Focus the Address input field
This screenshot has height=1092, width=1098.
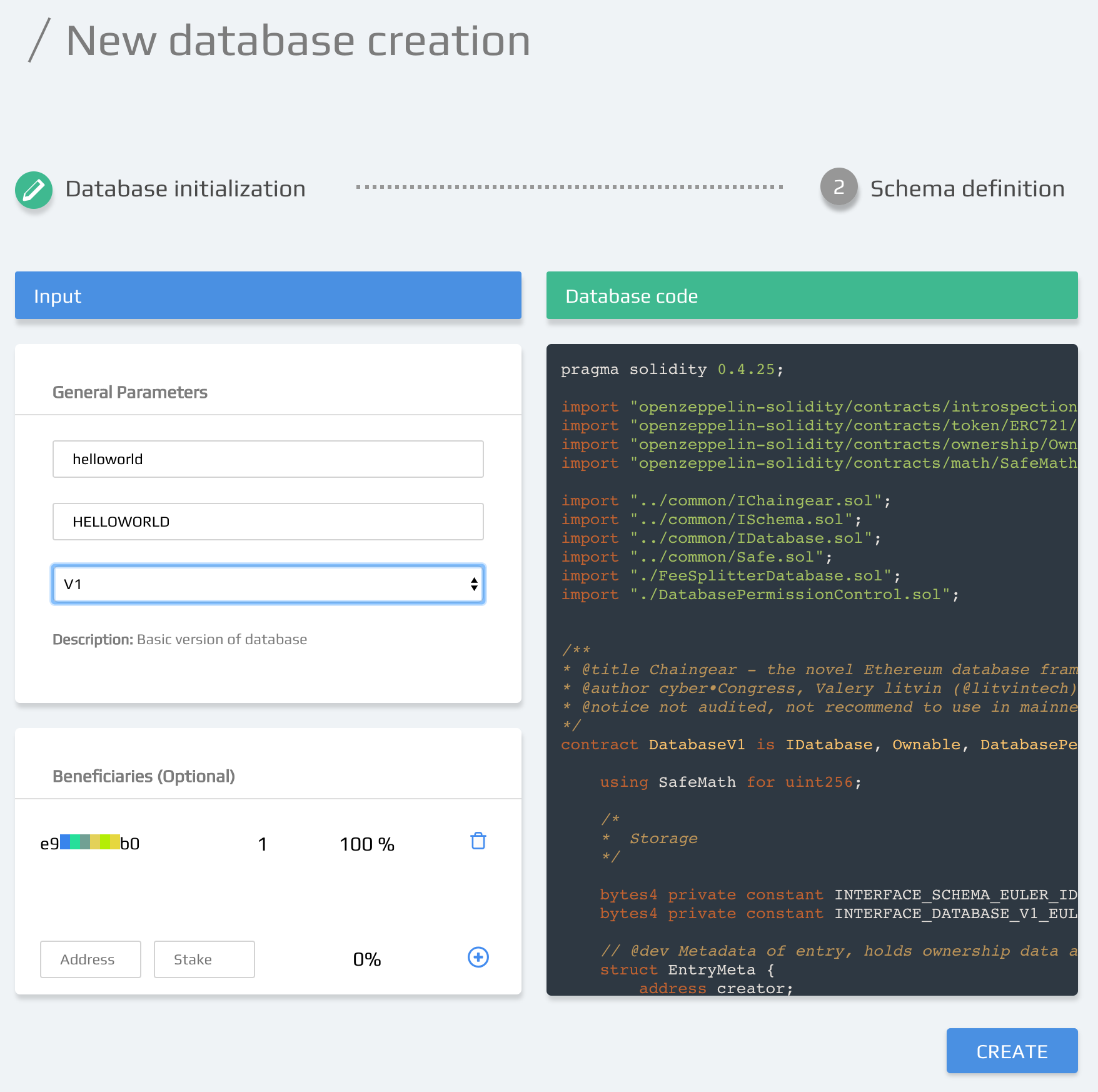pyautogui.click(x=91, y=959)
